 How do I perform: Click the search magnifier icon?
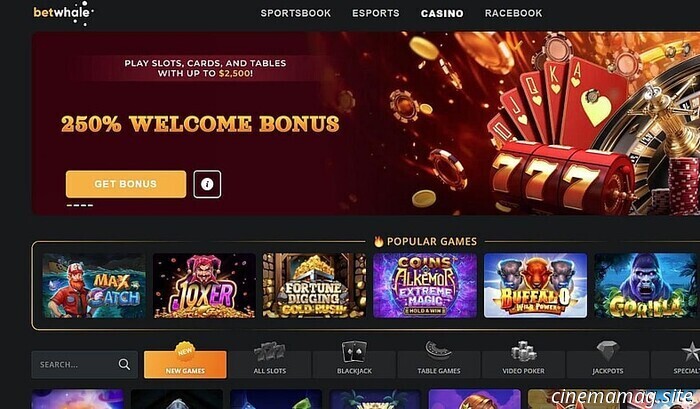(x=125, y=364)
